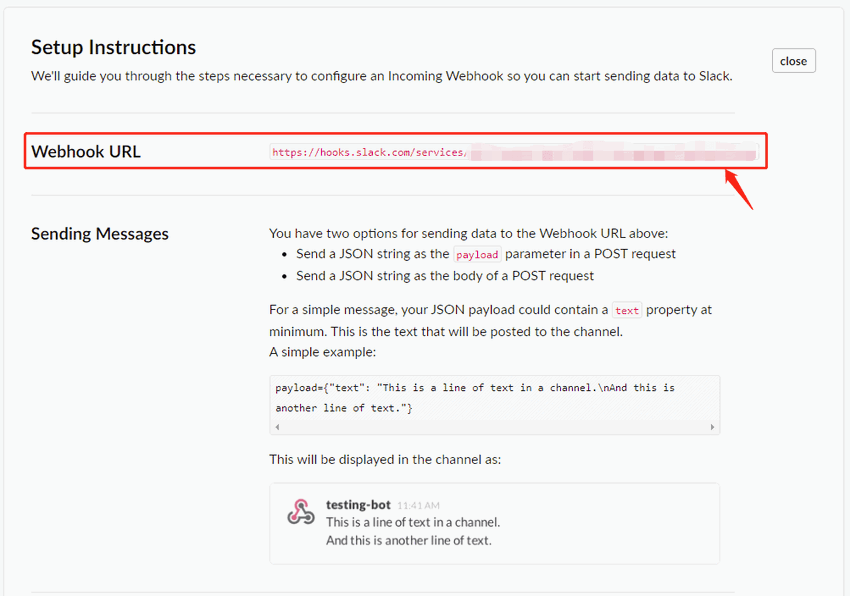This screenshot has width=850, height=596.
Task: Click the bold "Webhook URL" label
Action: [x=86, y=152]
